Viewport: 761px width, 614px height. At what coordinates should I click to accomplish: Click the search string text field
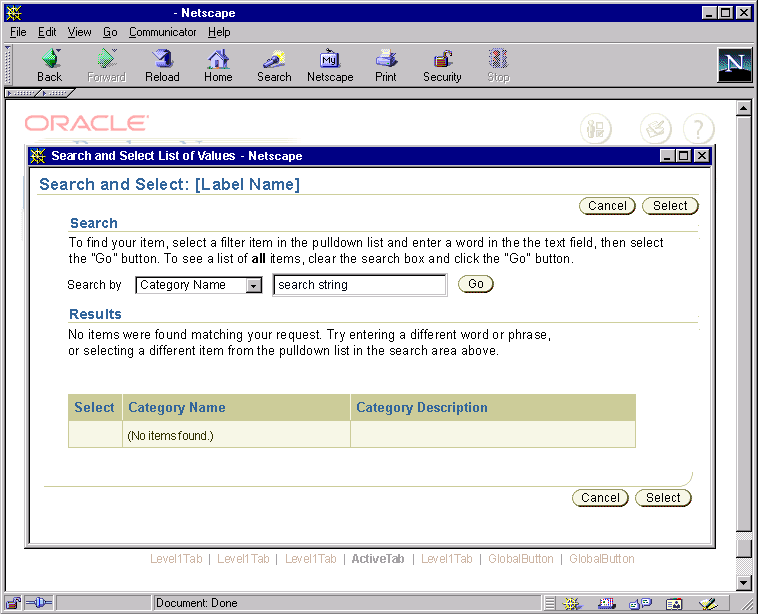point(359,286)
